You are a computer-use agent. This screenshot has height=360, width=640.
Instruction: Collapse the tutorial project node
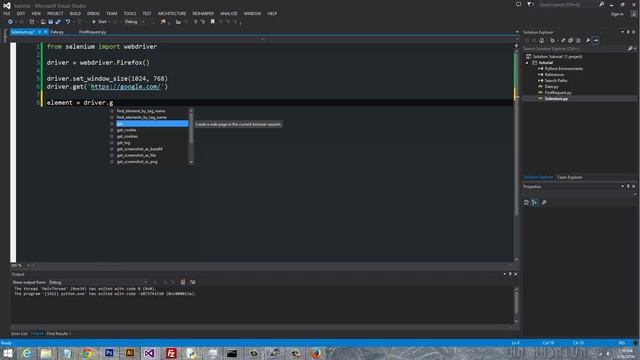[x=527, y=63]
